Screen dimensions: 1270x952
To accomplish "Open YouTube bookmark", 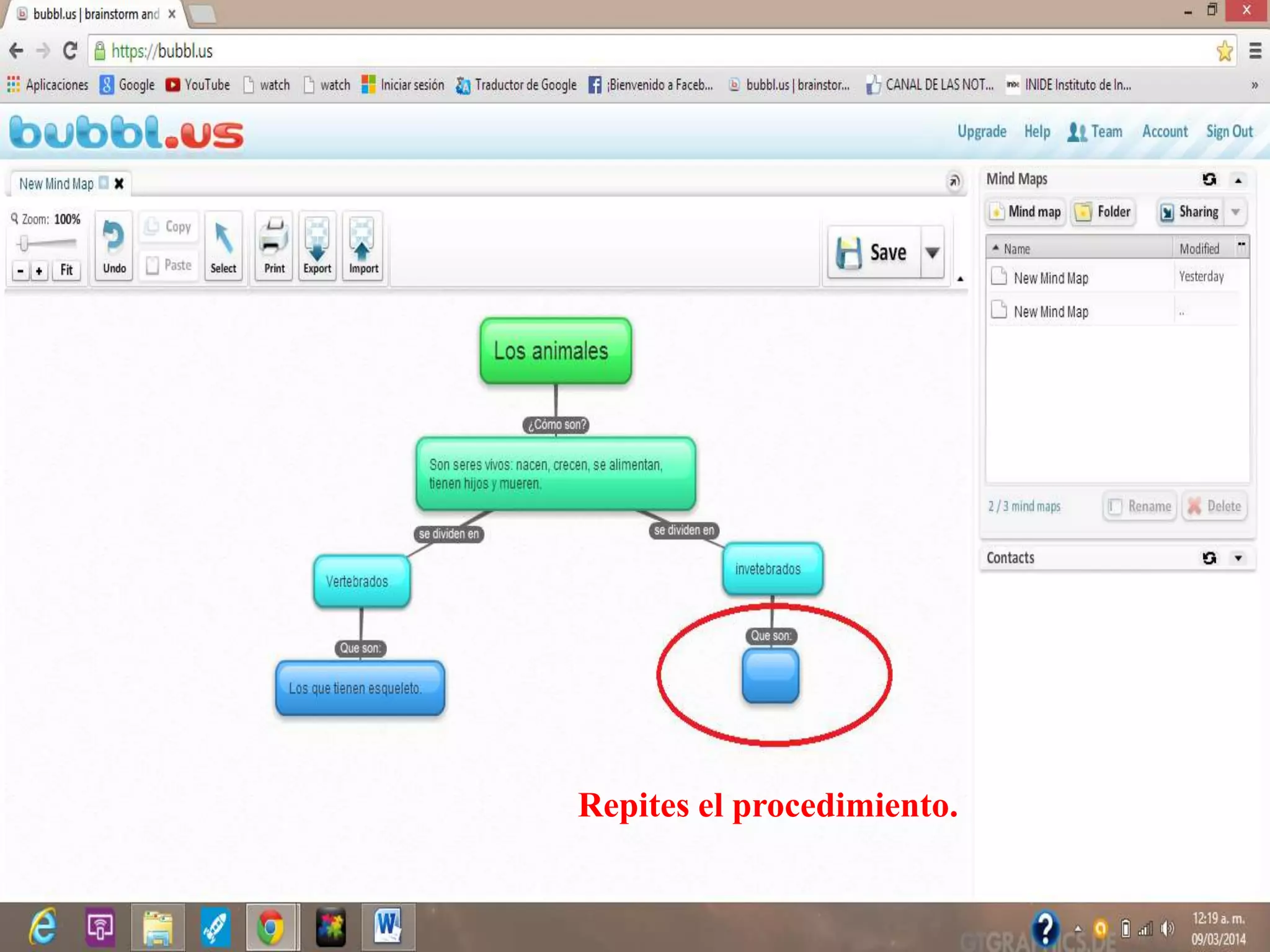I will (198, 85).
